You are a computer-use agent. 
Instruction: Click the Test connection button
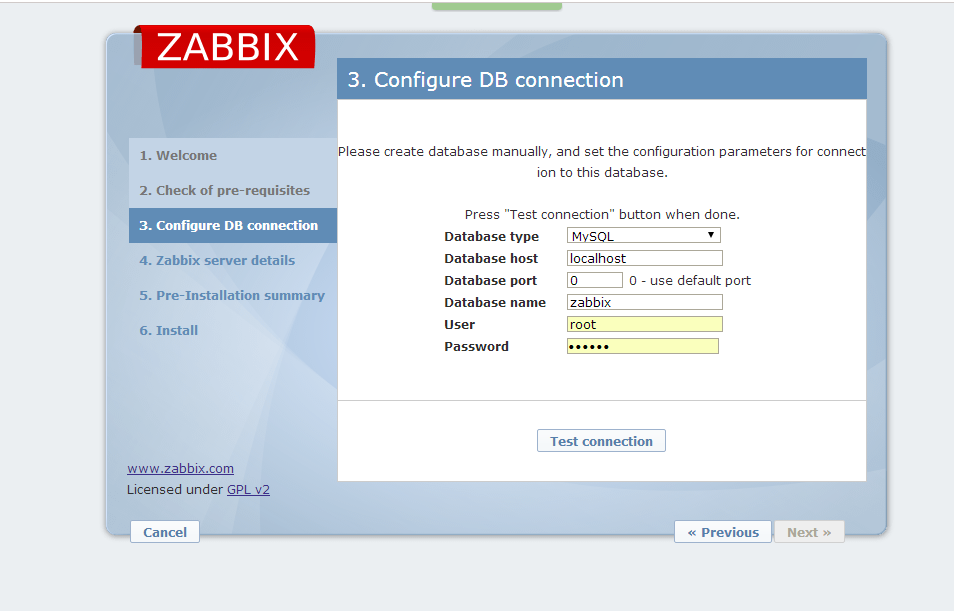(601, 441)
